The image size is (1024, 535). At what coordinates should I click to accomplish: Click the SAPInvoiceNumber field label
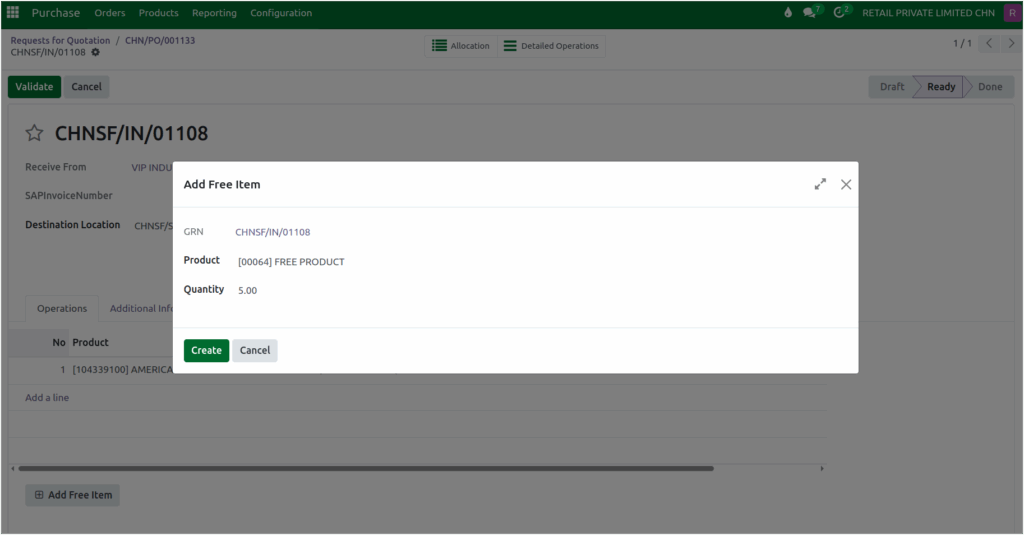pyautogui.click(x=69, y=195)
